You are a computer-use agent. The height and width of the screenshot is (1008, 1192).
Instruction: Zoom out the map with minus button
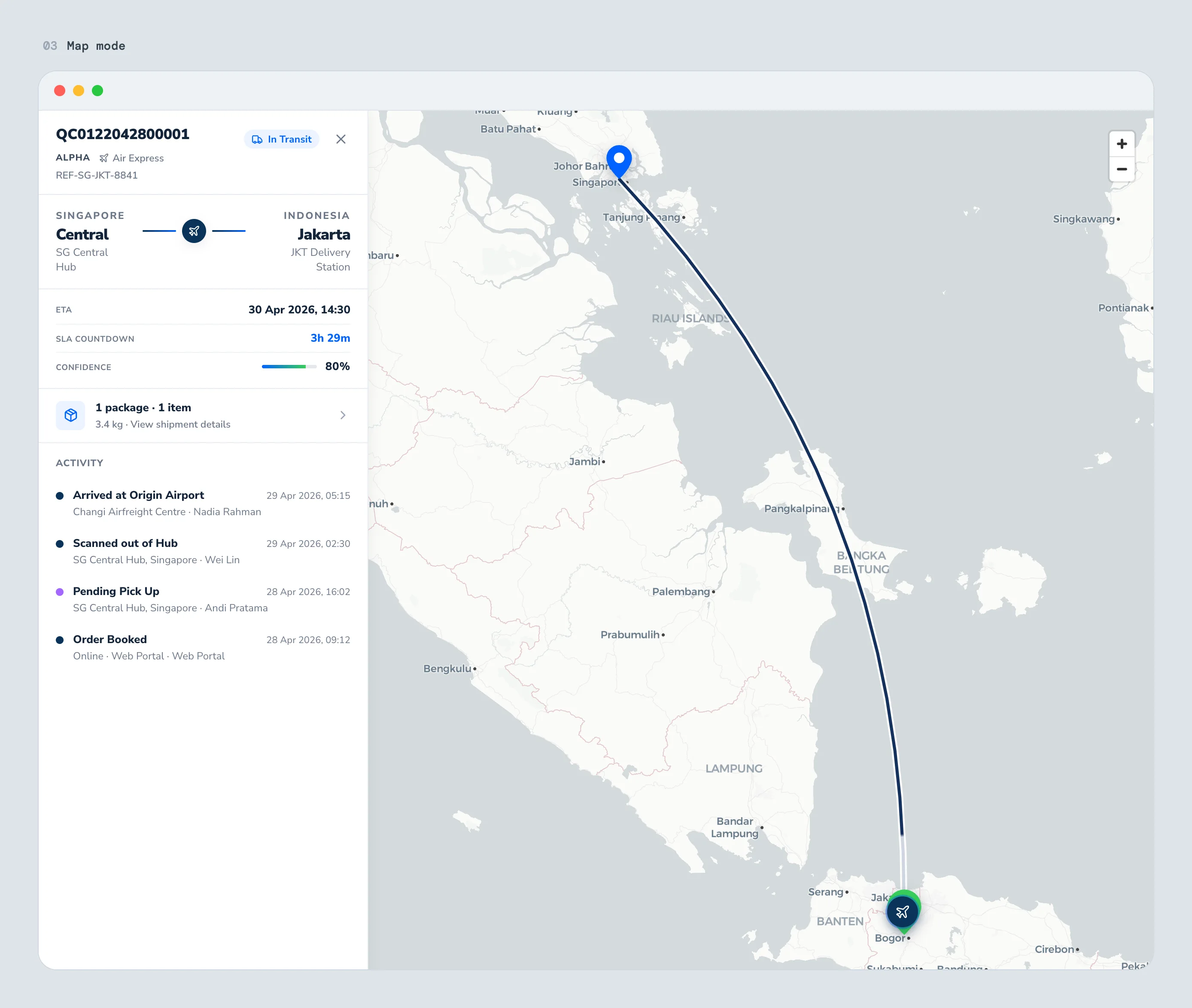tap(1121, 169)
